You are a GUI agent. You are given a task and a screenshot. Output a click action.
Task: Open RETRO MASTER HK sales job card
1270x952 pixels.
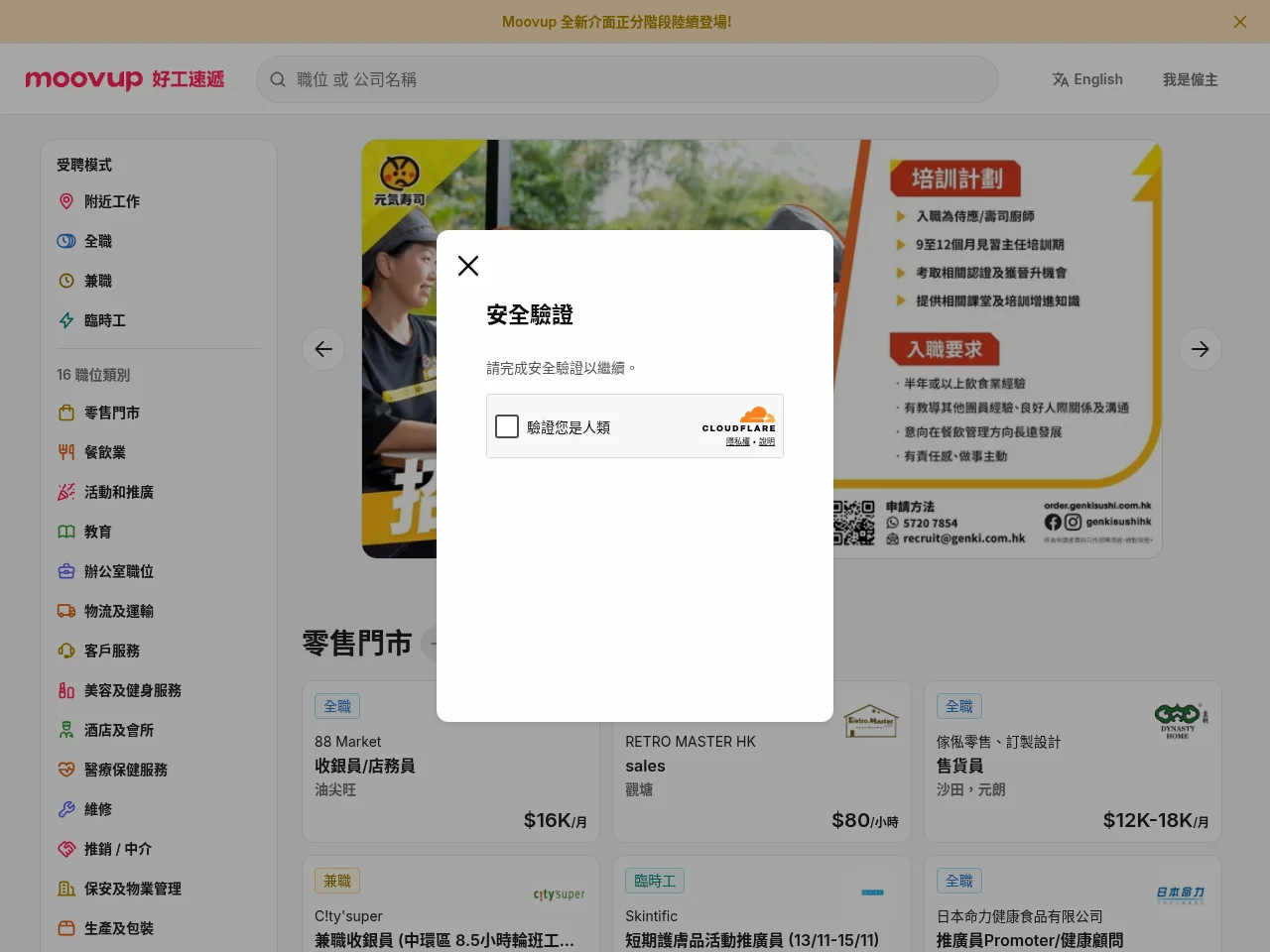tap(762, 762)
